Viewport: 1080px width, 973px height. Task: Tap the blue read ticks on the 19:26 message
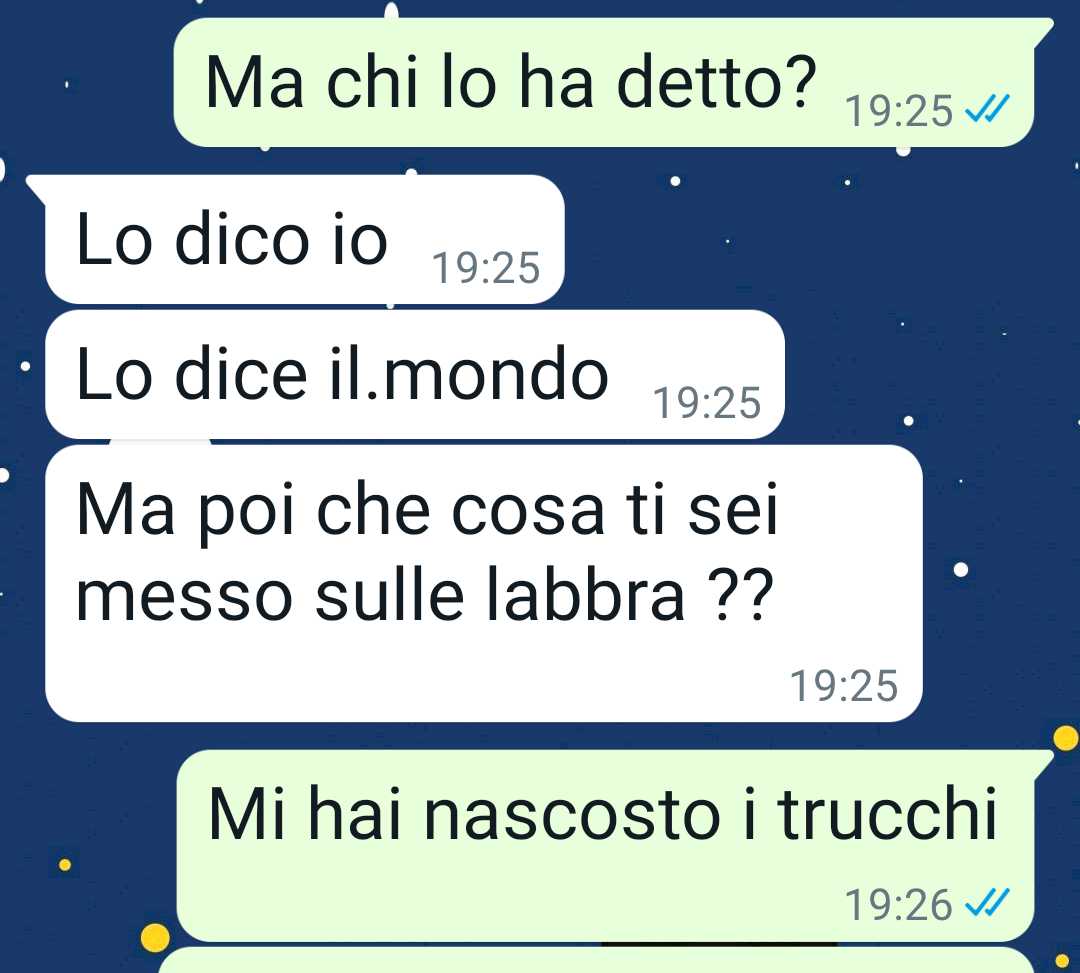tap(988, 903)
